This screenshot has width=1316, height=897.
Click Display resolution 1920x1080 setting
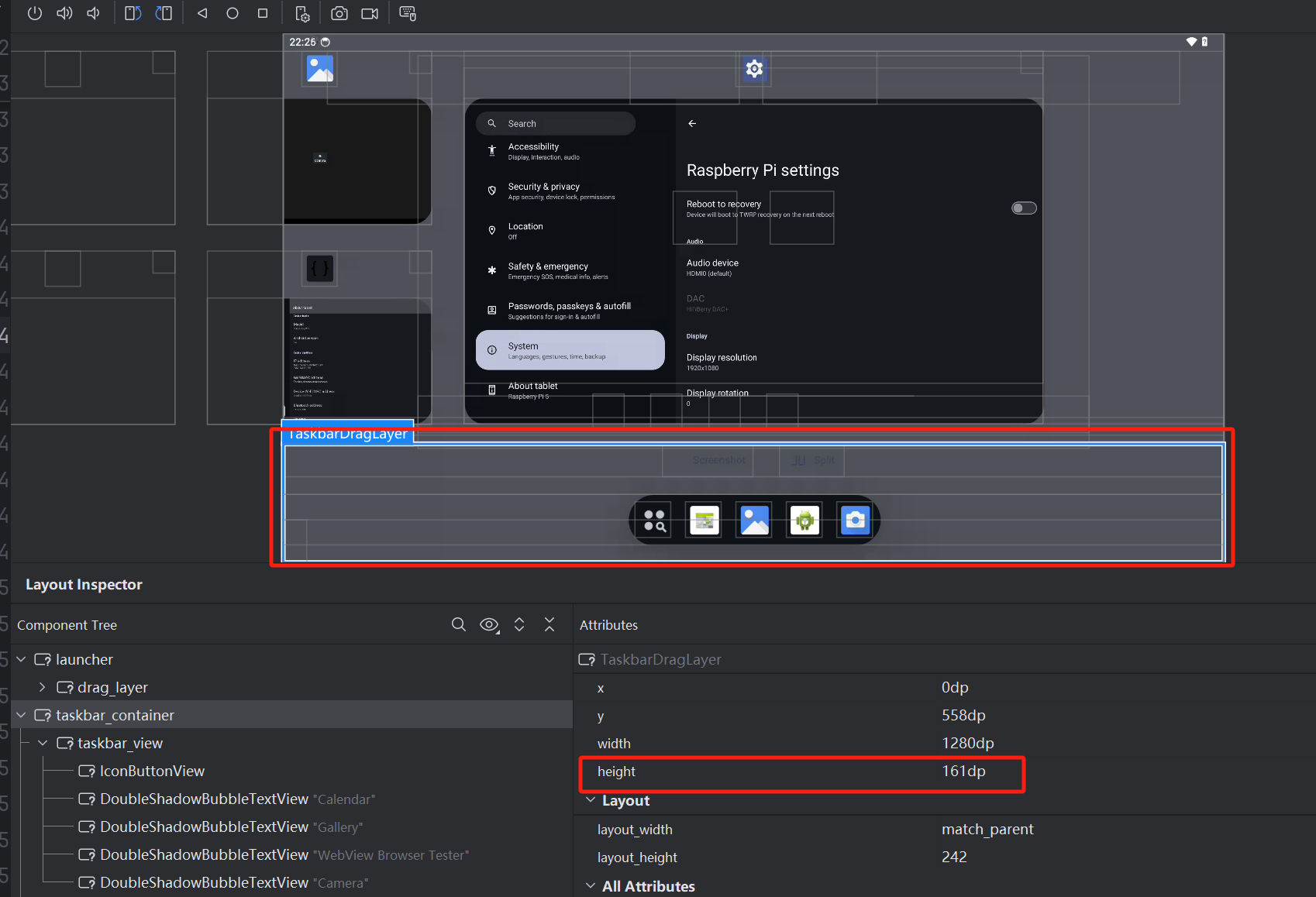tap(722, 362)
